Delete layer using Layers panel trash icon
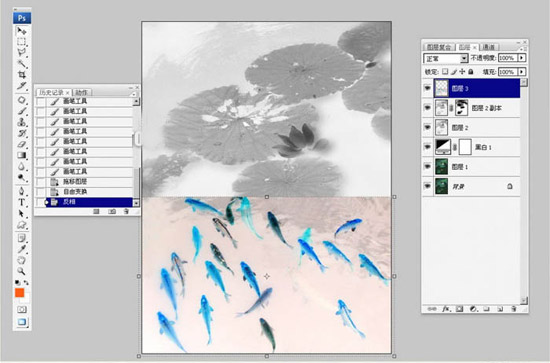 [514, 309]
